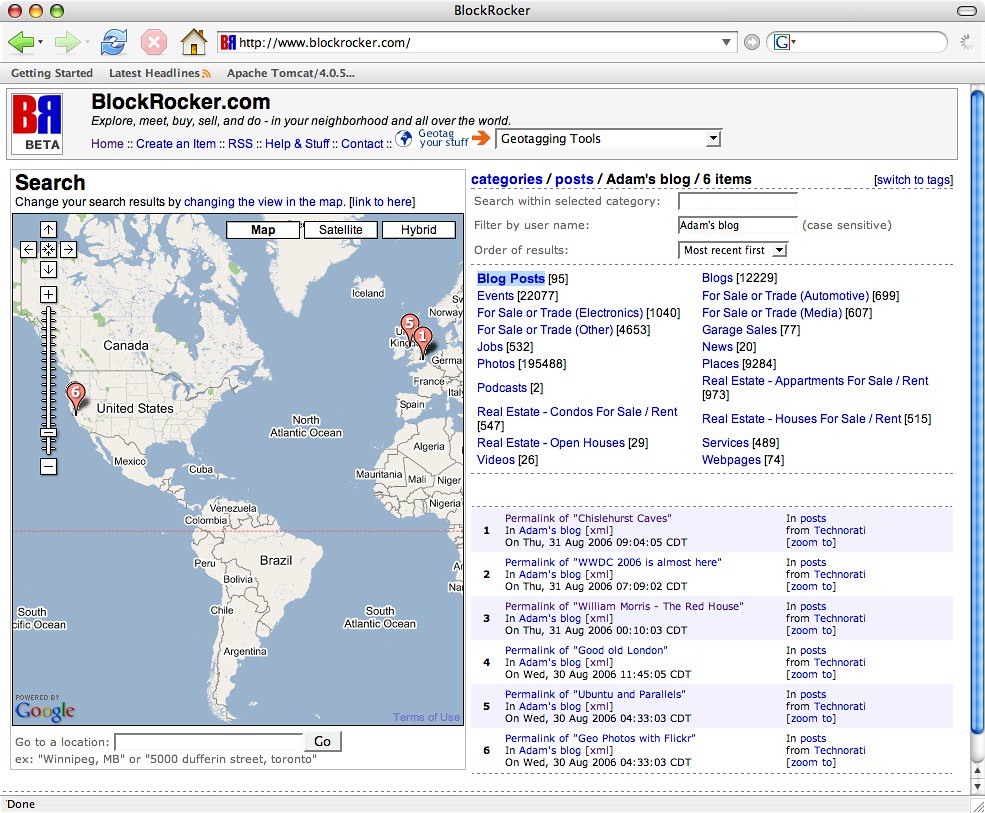
Task: Click the Filter by user name field
Action: (x=737, y=225)
